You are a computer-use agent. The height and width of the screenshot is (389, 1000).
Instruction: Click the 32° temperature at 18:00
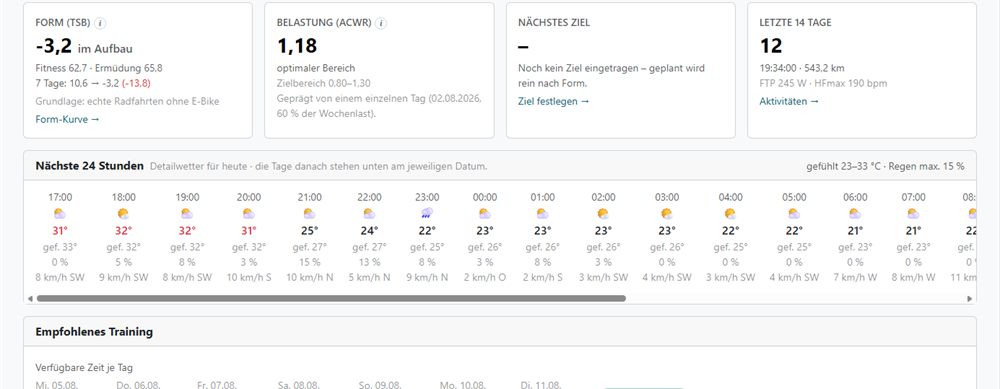[123, 230]
